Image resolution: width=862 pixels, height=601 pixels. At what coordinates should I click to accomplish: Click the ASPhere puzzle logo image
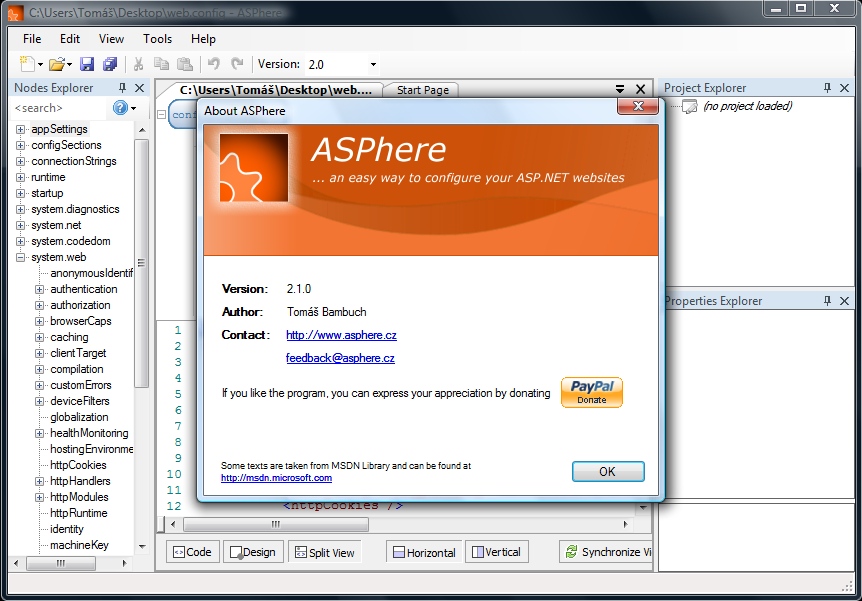(254, 168)
